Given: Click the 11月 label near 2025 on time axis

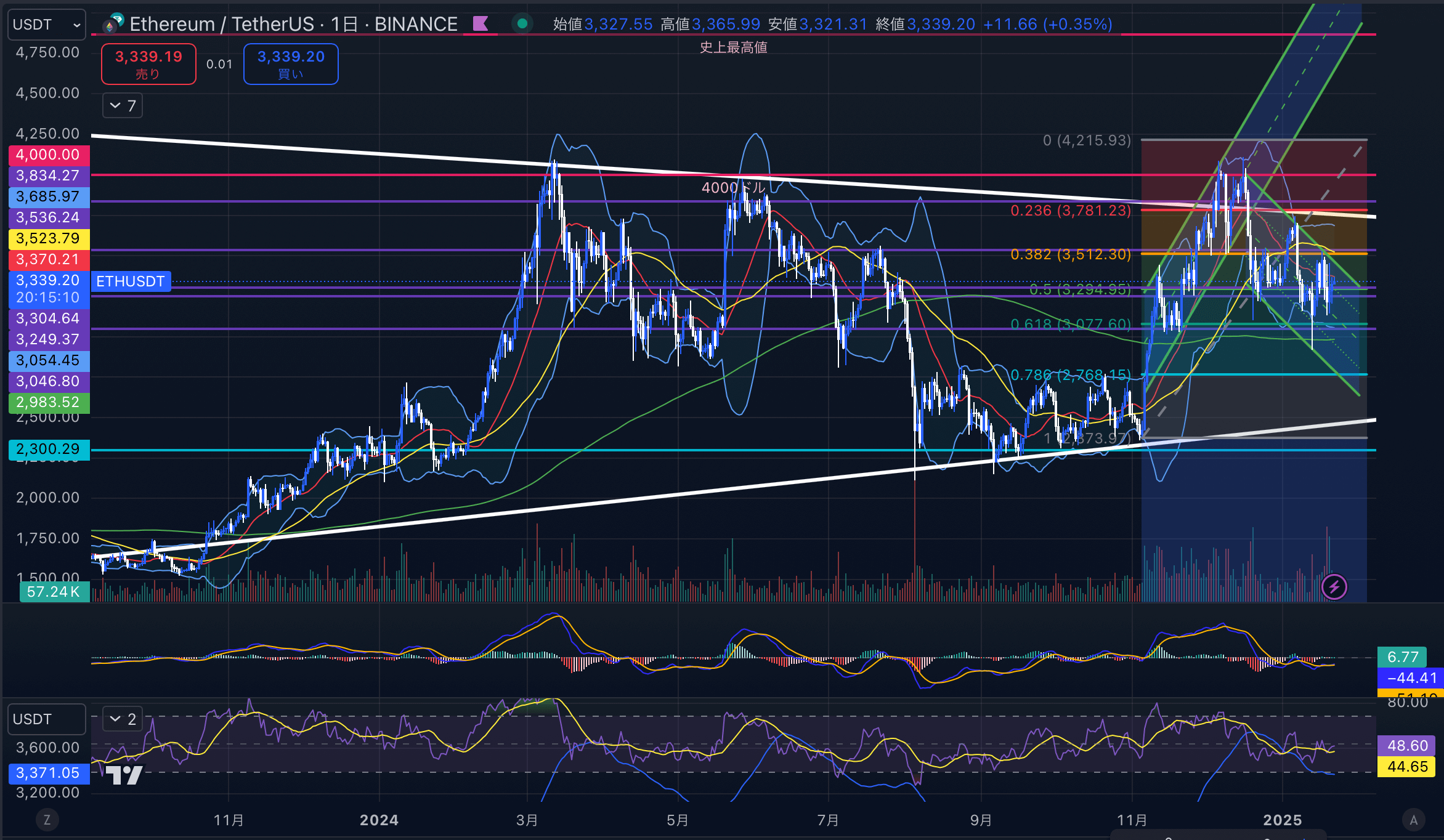Looking at the screenshot, I should point(1132,820).
